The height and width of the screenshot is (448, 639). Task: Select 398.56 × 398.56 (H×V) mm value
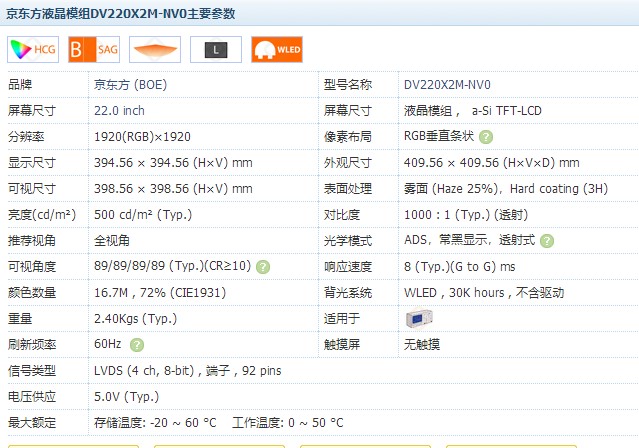click(173, 189)
